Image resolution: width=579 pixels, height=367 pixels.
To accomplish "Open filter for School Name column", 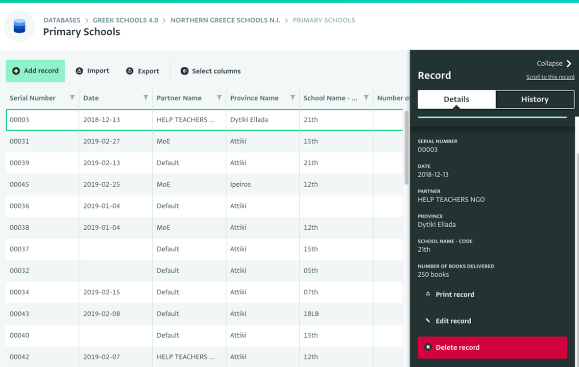I will pyautogui.click(x=366, y=97).
